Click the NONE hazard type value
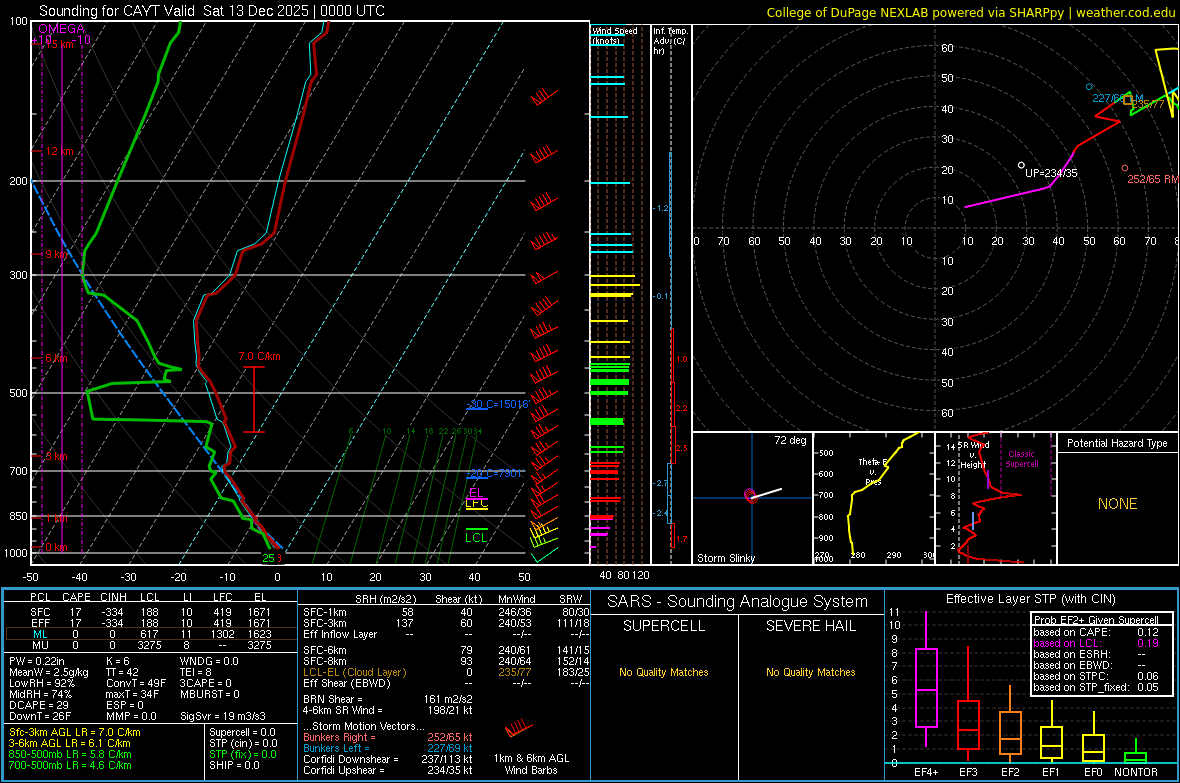The height and width of the screenshot is (783, 1180). 1117,504
